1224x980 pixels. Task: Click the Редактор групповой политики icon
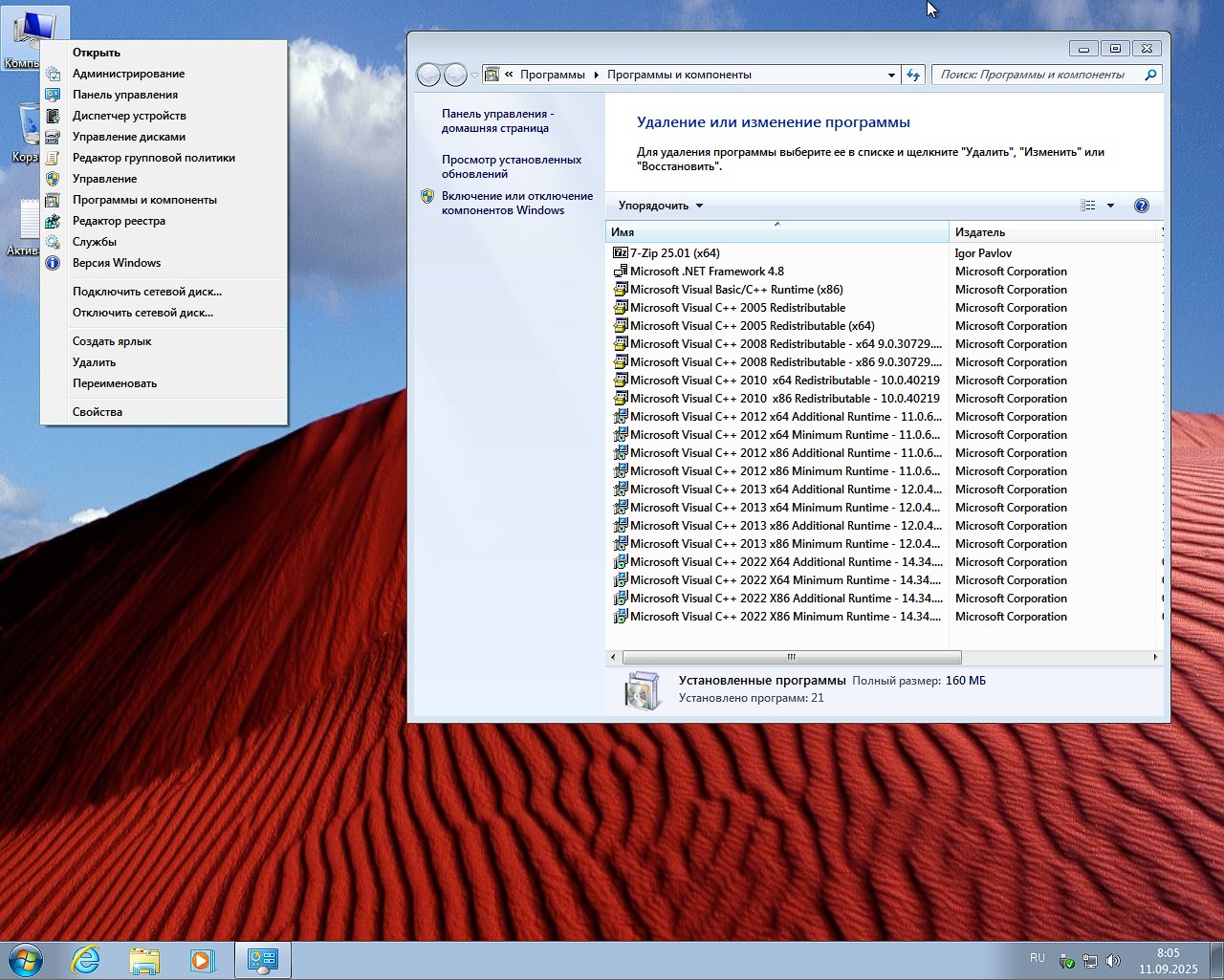click(x=53, y=158)
